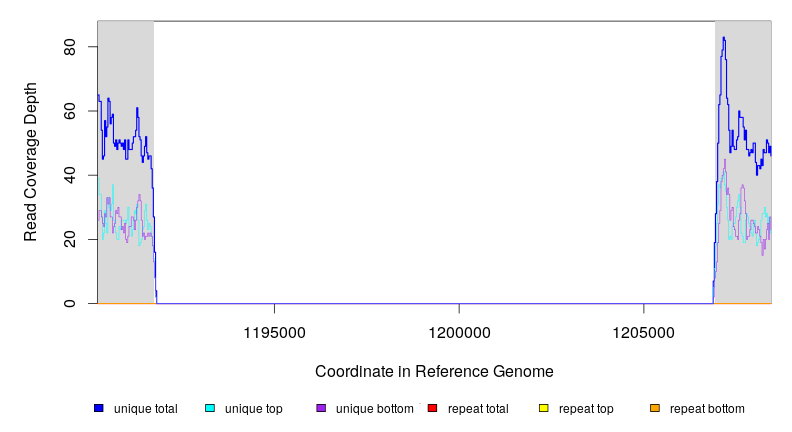
Task: Click the purple unique bottom legend swatch
Action: (321, 408)
